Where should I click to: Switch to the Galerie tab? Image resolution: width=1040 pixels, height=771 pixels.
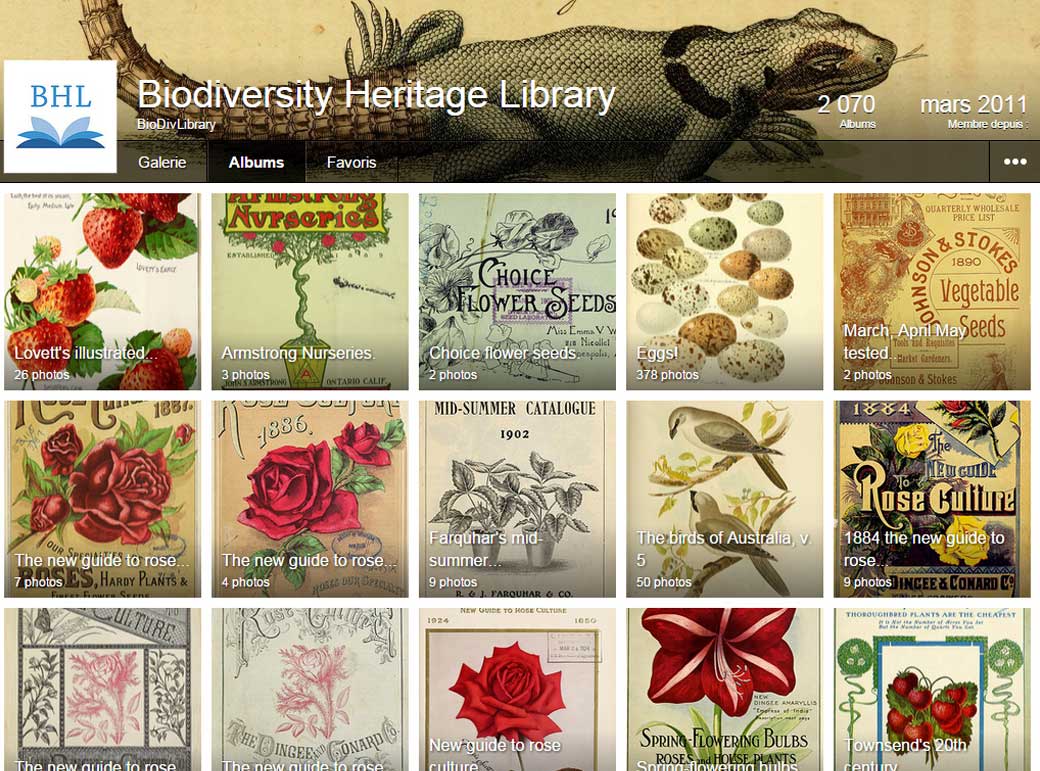pos(162,162)
